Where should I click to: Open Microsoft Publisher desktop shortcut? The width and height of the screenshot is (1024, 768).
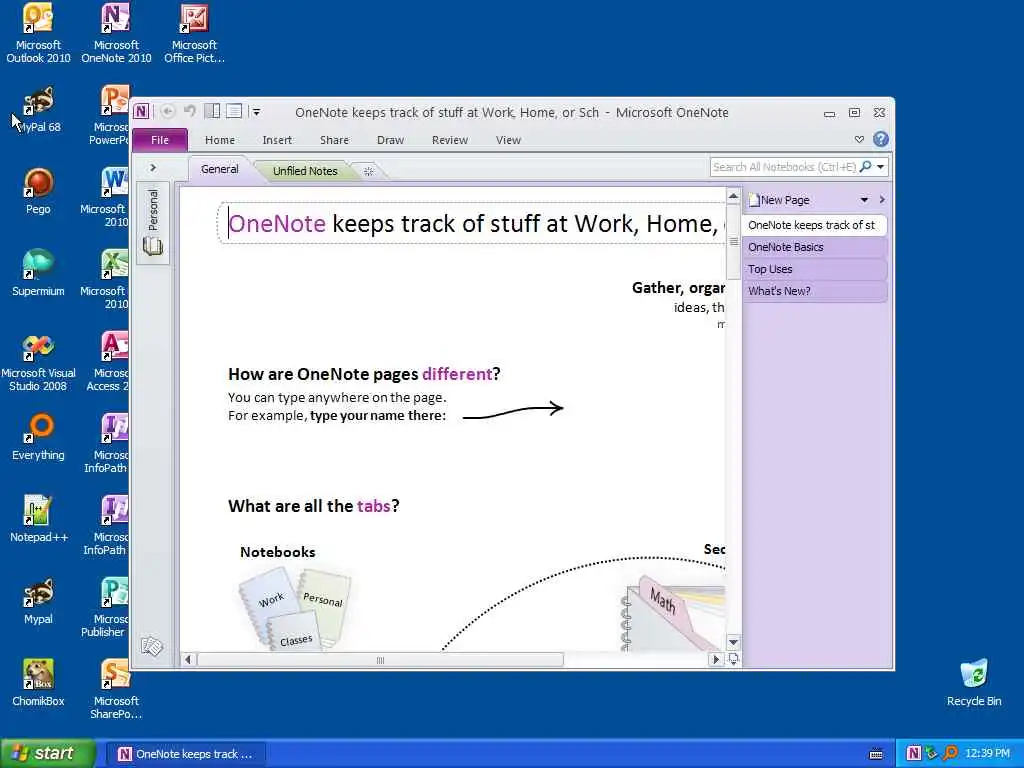tap(108, 607)
